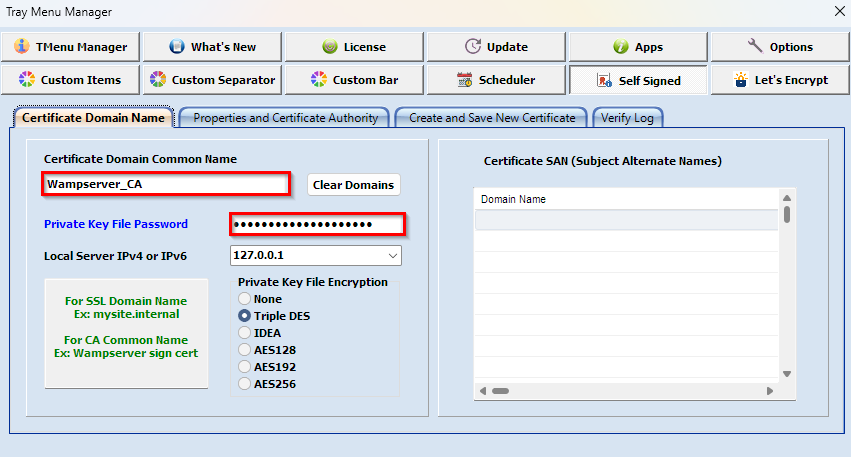Click the Private Key File Password field
Screen dimensions: 851x457
317,225
